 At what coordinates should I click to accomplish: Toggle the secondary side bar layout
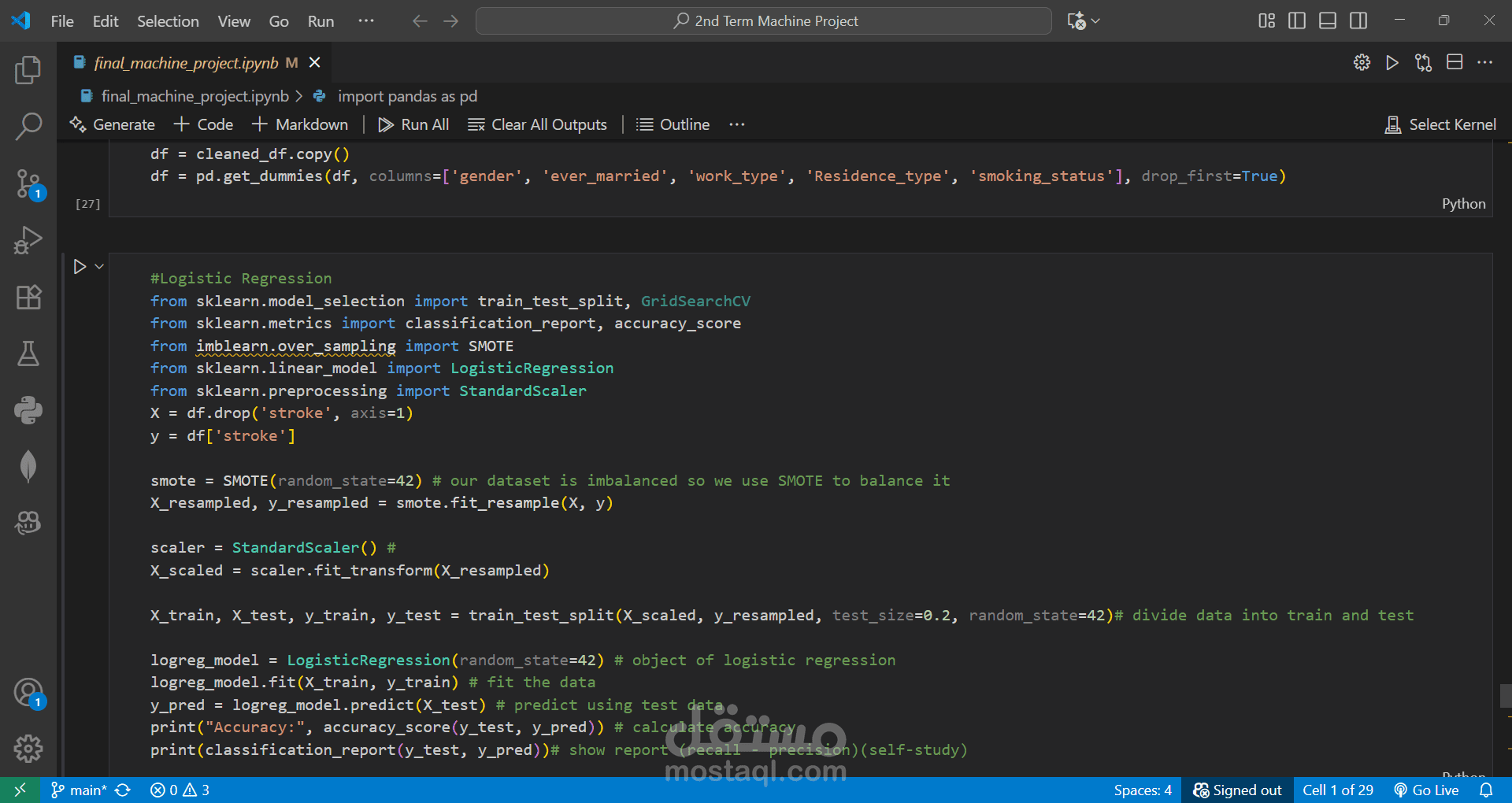1358,21
